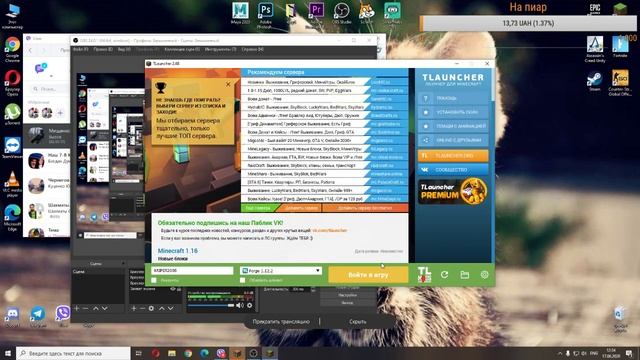
Task: Open the Counter-Strike Global Offensive desktop icon
Action: click(x=620, y=83)
